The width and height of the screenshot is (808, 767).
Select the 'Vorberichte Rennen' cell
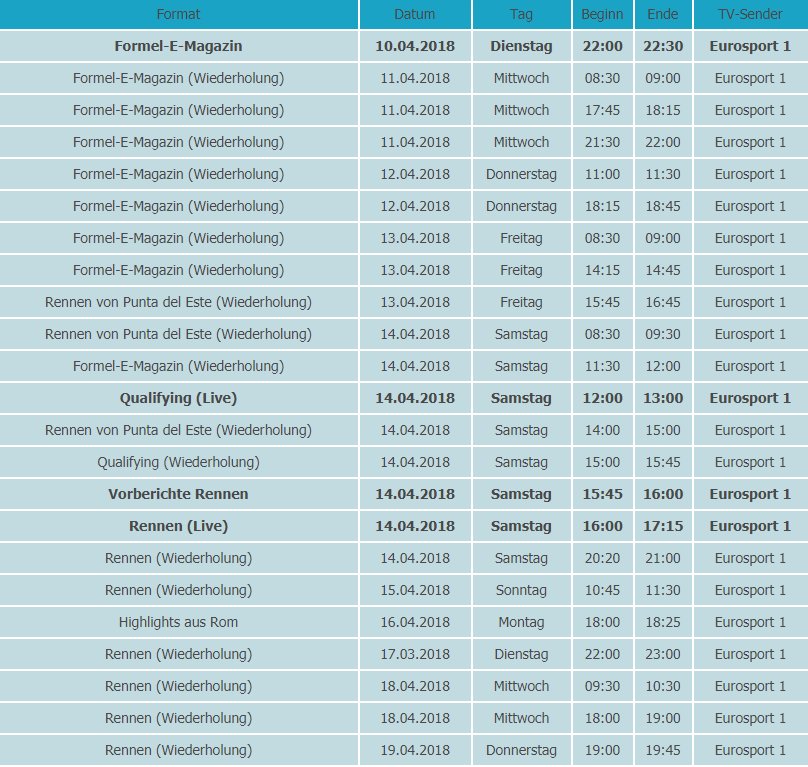pos(178,494)
